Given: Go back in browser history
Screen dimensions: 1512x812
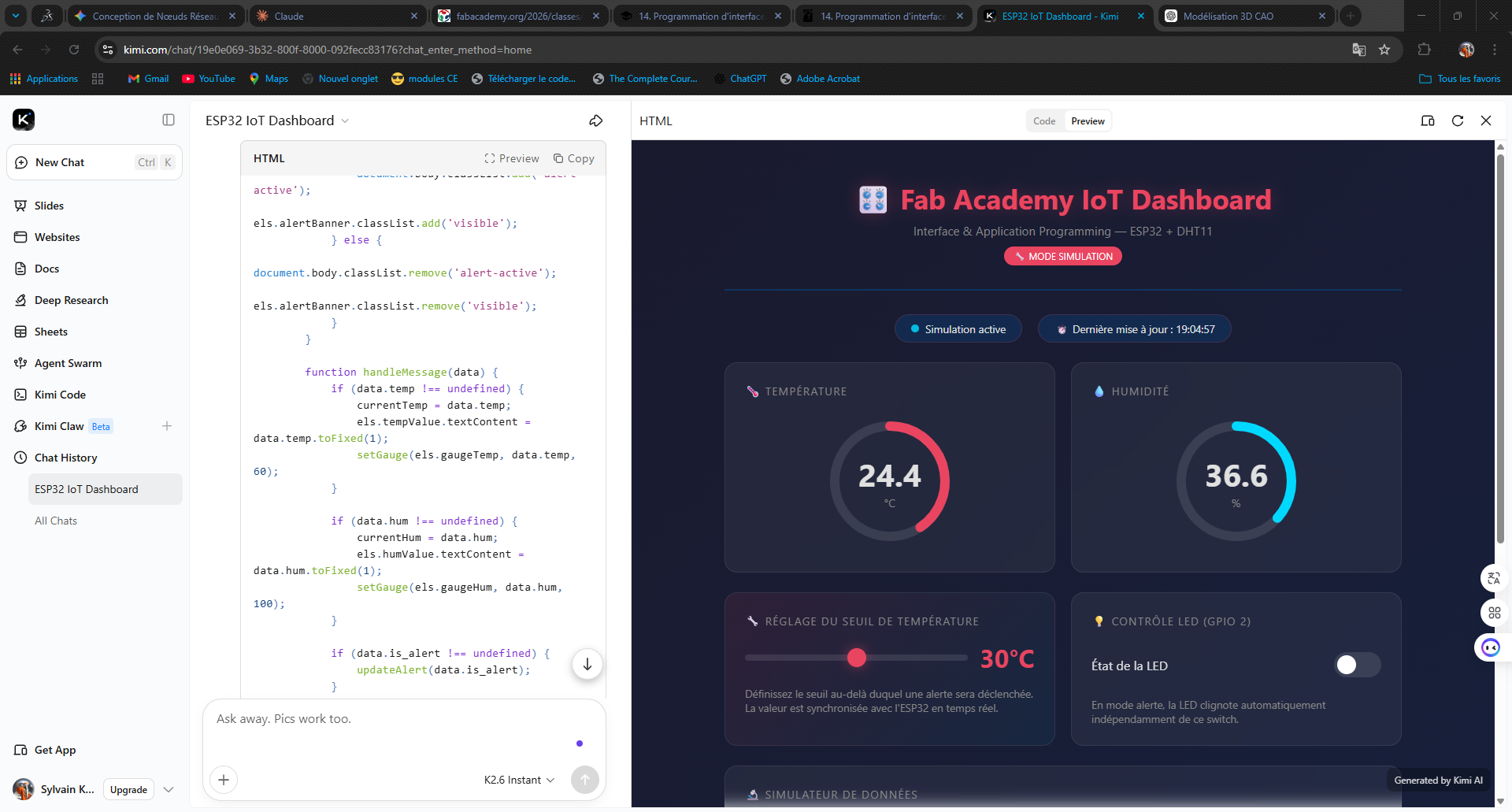Looking at the screenshot, I should pos(17,50).
